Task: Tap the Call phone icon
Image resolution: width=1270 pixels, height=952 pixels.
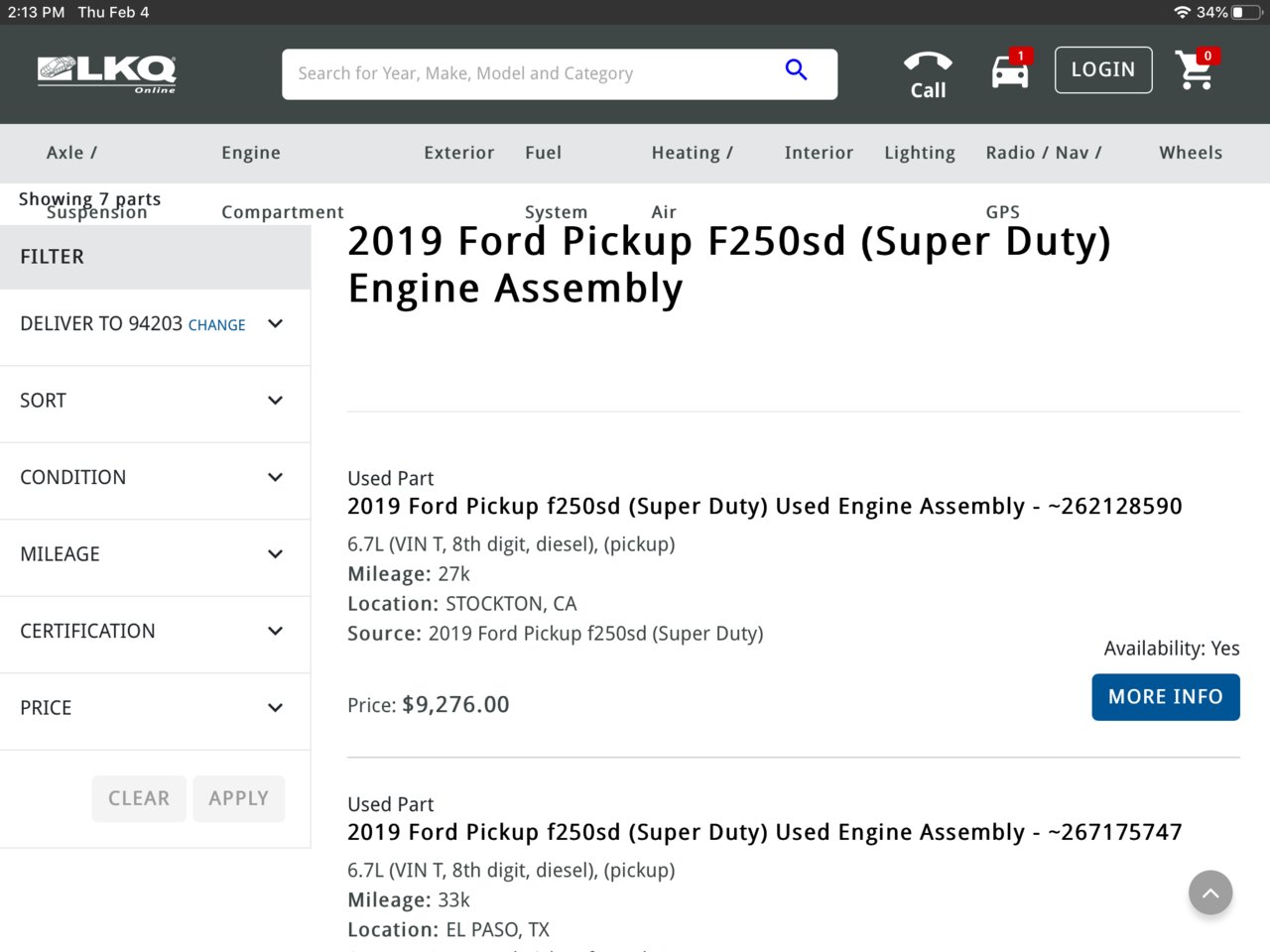Action: tap(928, 75)
